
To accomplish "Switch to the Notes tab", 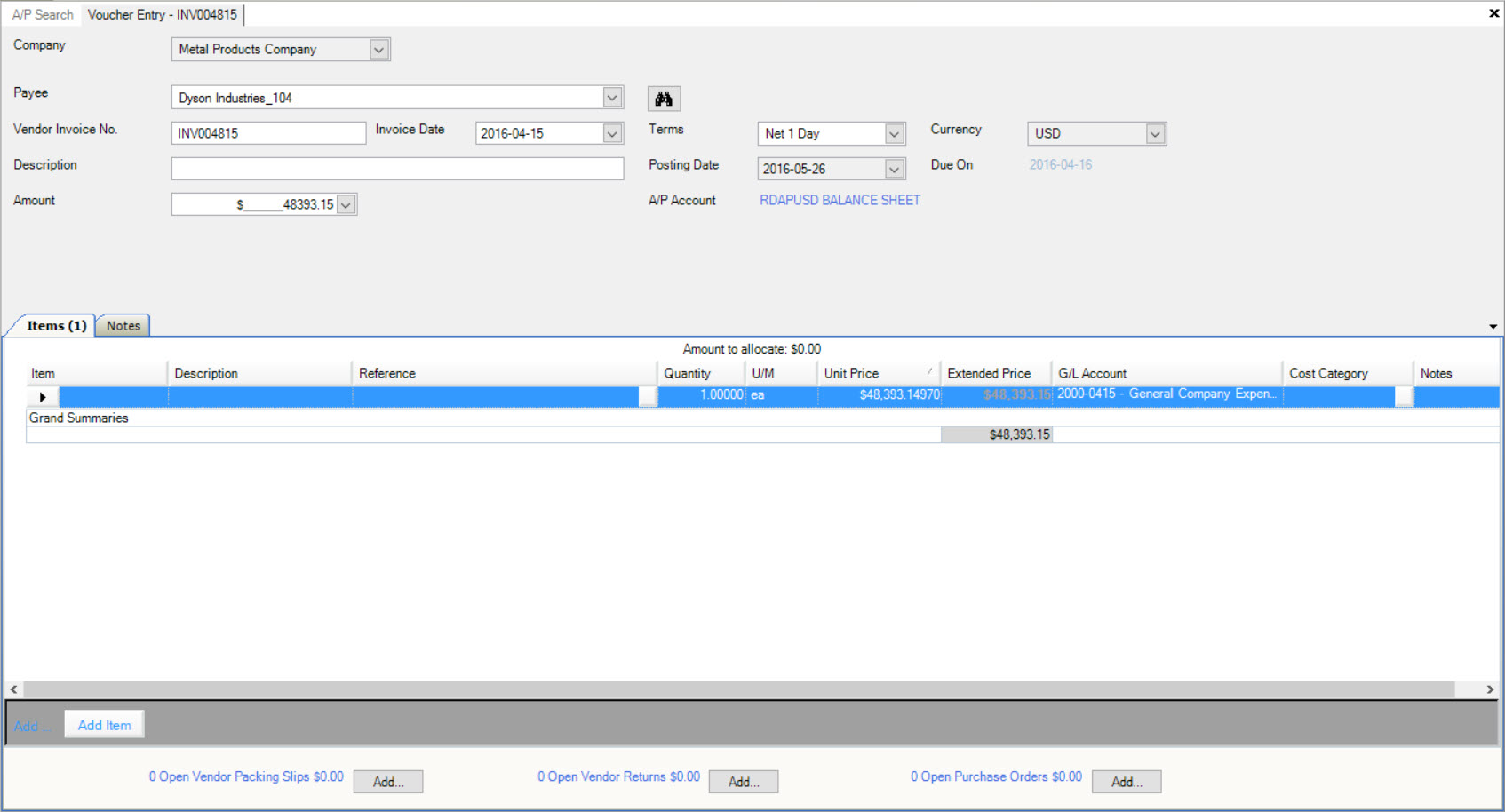I will (123, 326).
